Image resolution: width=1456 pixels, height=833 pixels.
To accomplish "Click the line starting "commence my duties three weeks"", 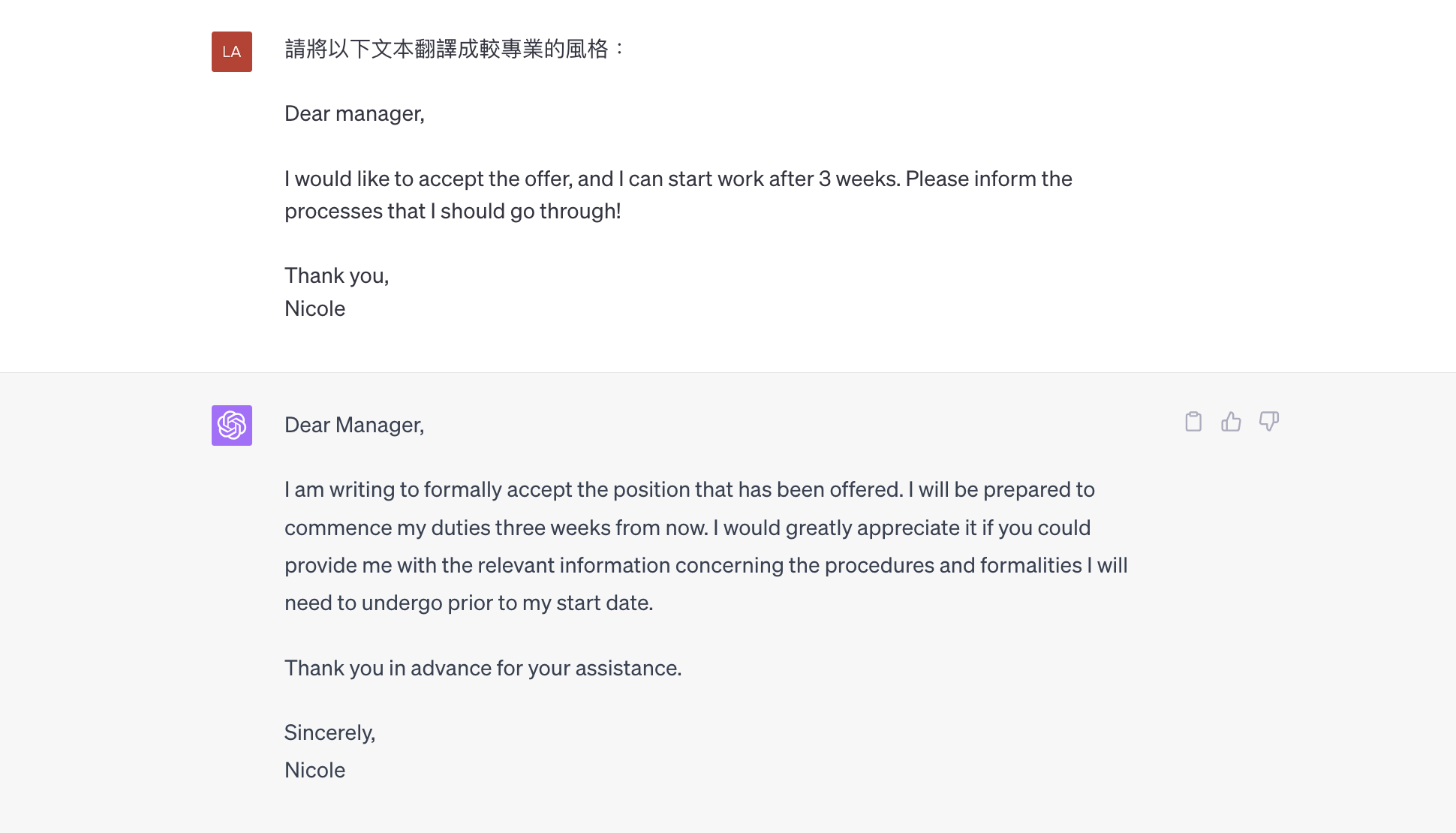I will [687, 528].
